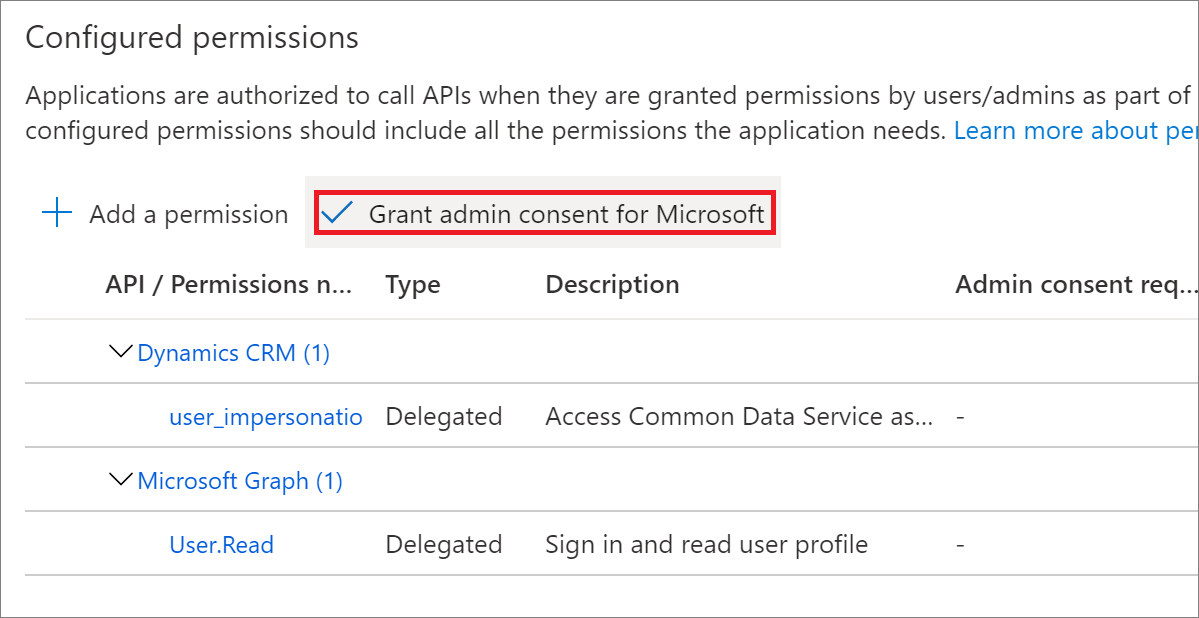The height and width of the screenshot is (618, 1199).
Task: Open the user_impersonation permission
Action: pos(265,417)
